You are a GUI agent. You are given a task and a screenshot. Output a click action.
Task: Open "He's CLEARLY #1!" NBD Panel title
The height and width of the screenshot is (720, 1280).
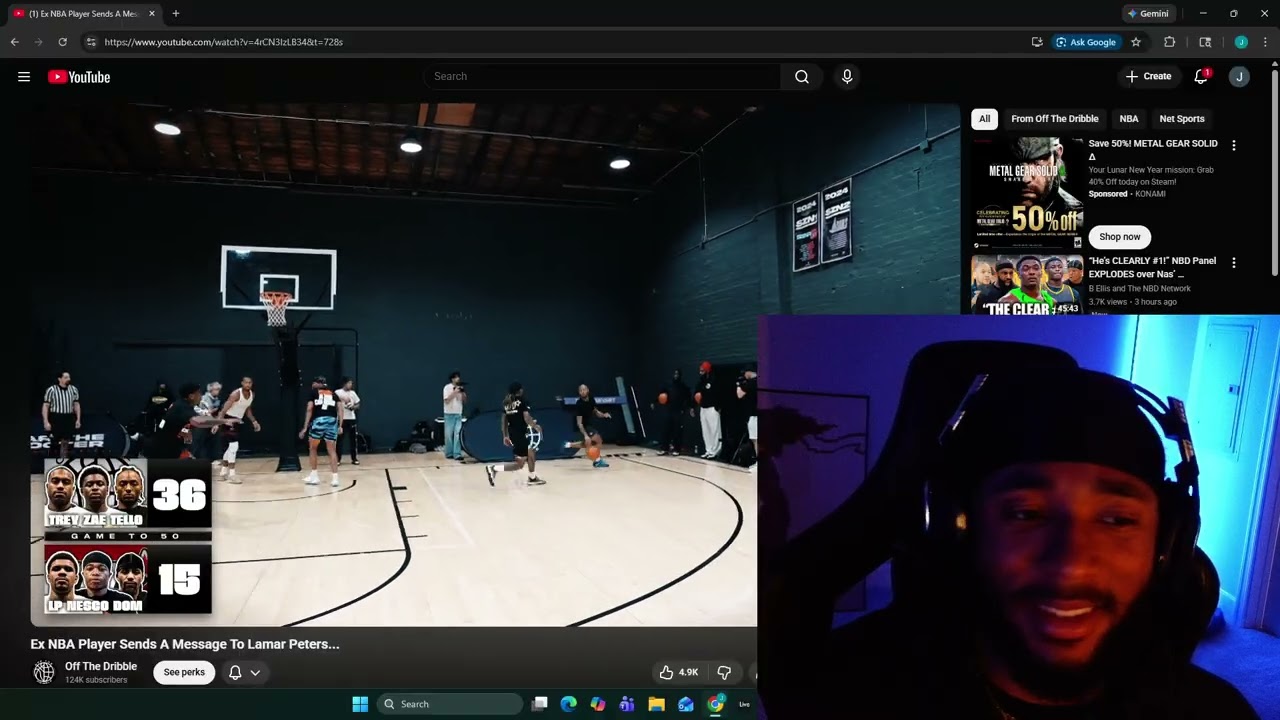pos(1152,267)
